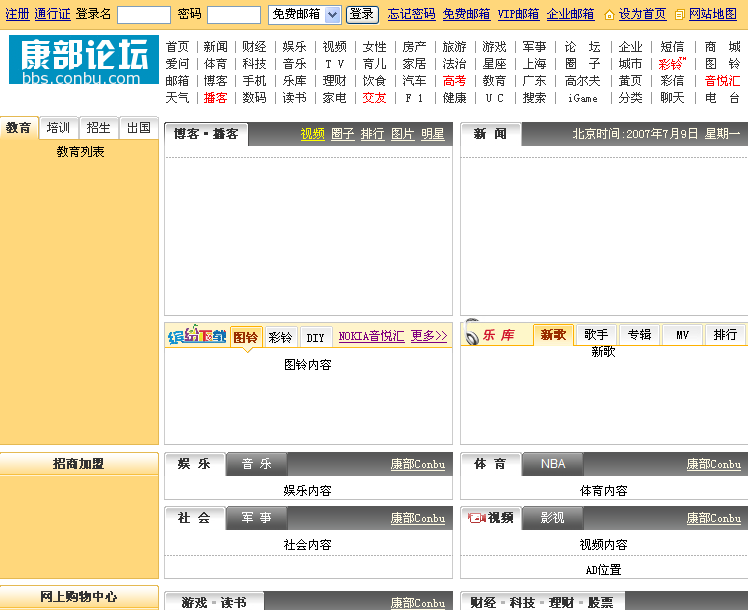The height and width of the screenshot is (610, 748).
Task: Select the 娱乐 section tab
Action: [194, 464]
